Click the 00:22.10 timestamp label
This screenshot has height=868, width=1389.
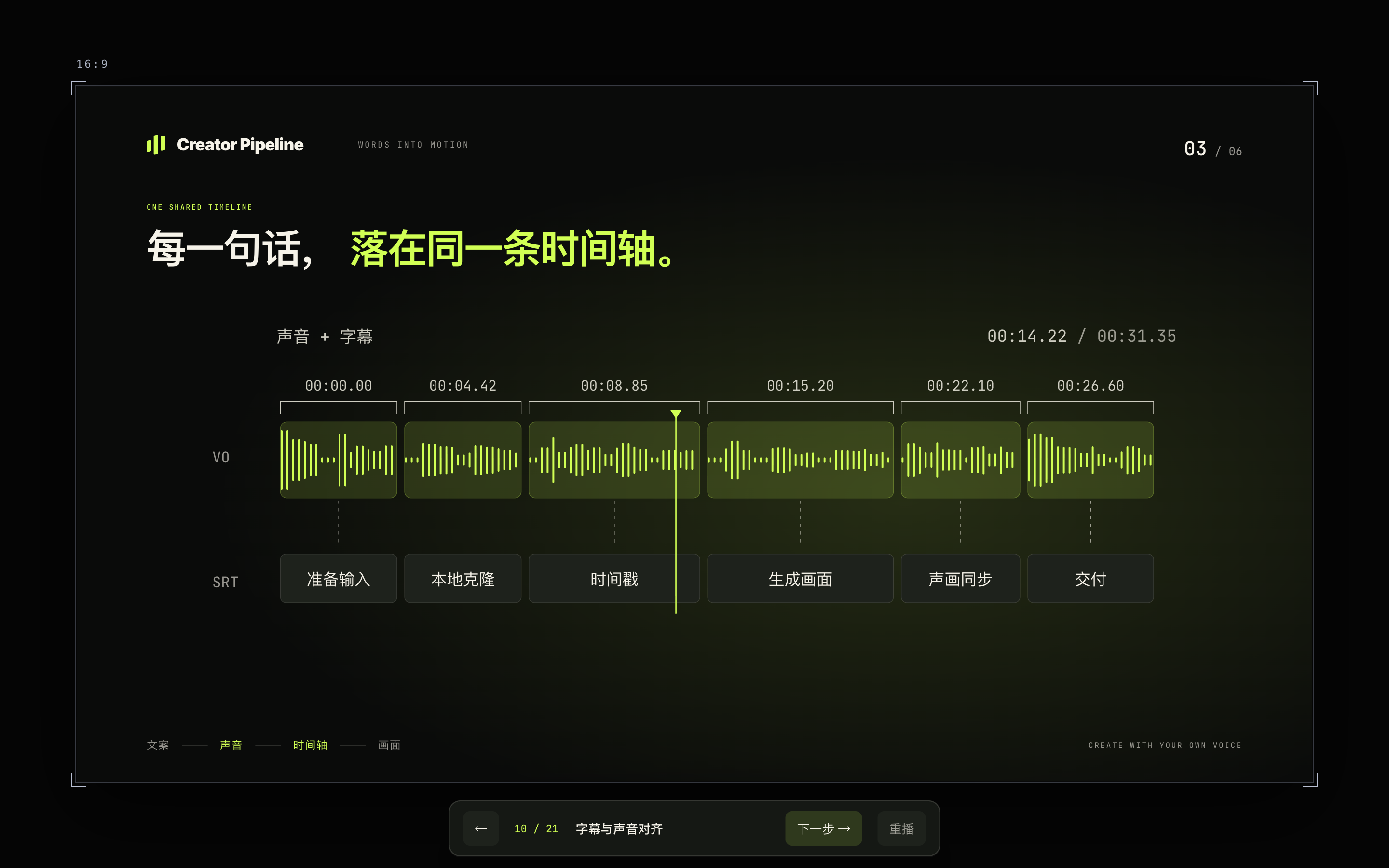tap(960, 386)
